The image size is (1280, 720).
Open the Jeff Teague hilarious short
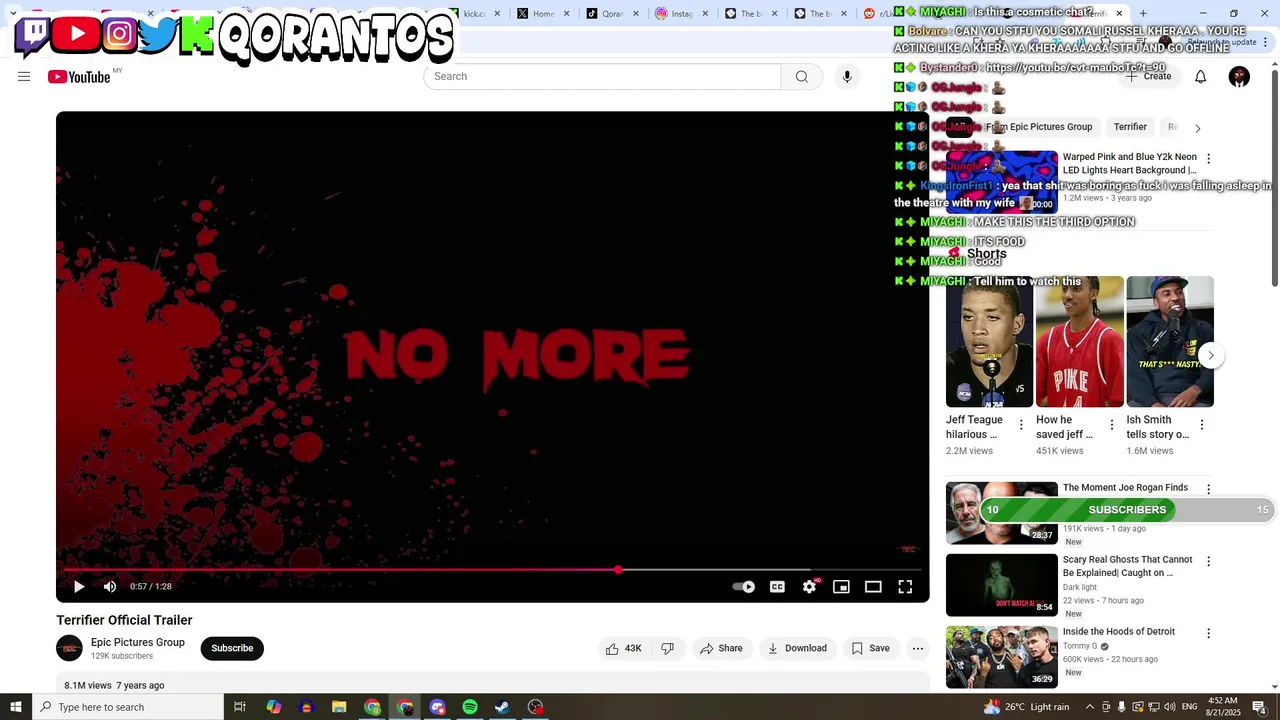[989, 342]
